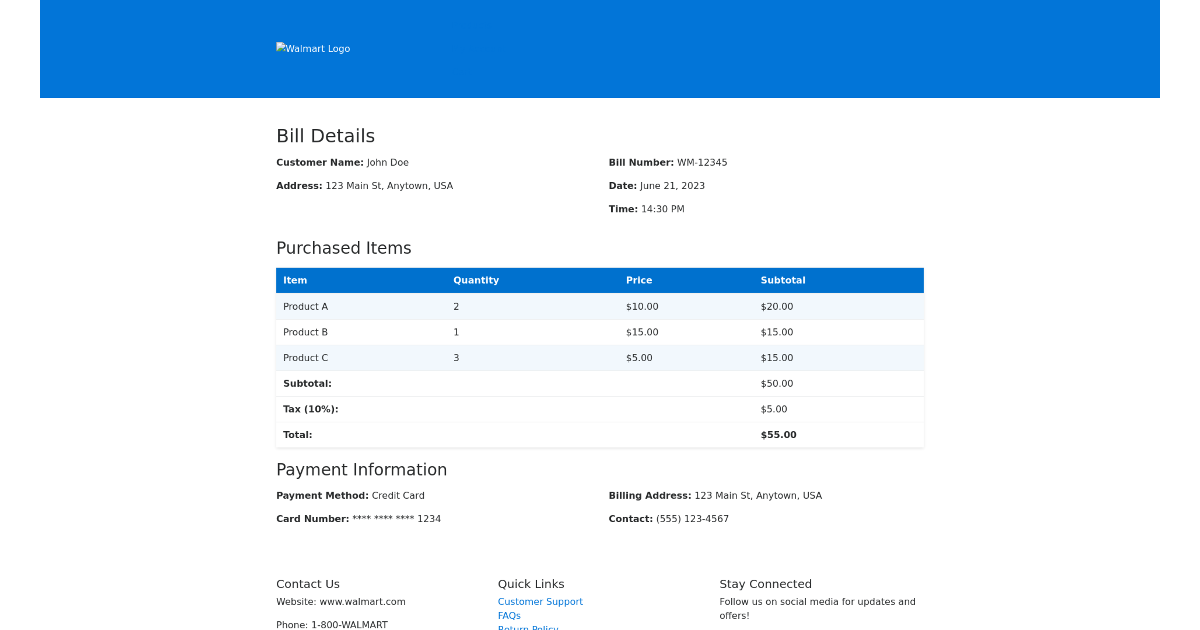
Task: Click the Purchased Items section title
Action: 344,248
